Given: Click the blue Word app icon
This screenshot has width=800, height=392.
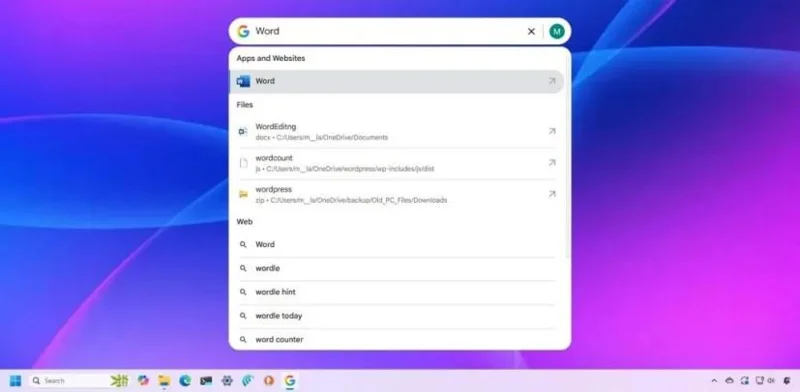Looking at the screenshot, I should (x=243, y=81).
